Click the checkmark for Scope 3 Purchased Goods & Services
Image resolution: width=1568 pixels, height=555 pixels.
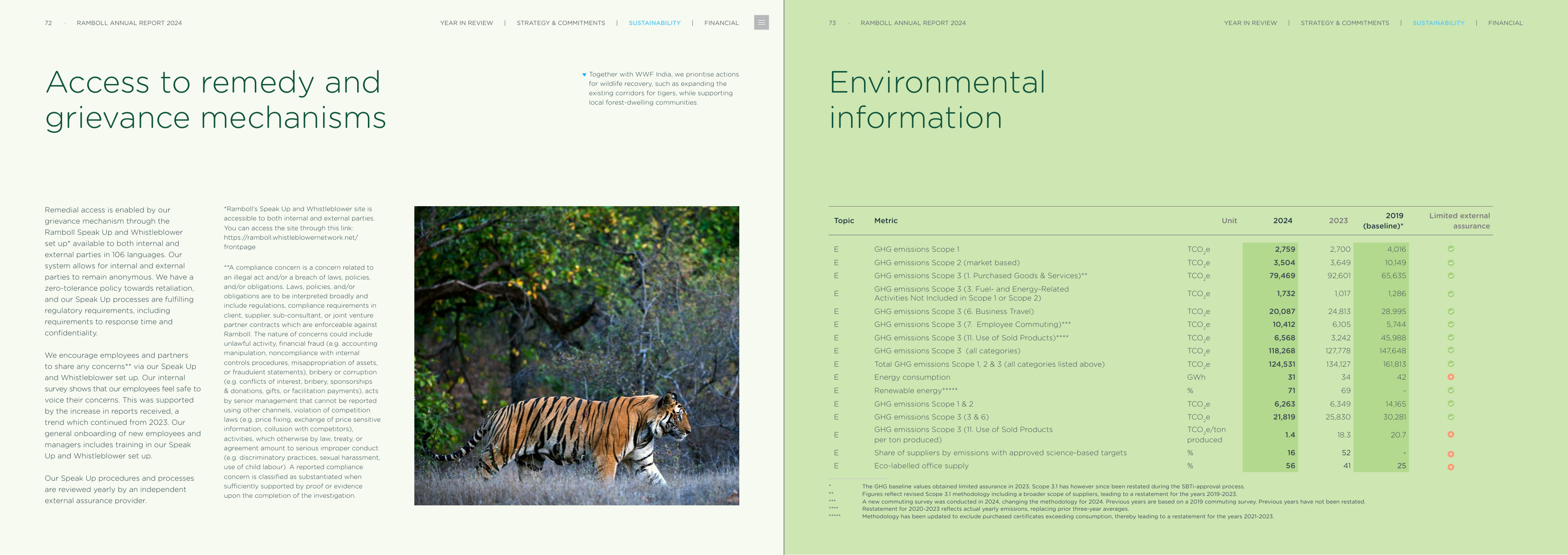click(1450, 275)
